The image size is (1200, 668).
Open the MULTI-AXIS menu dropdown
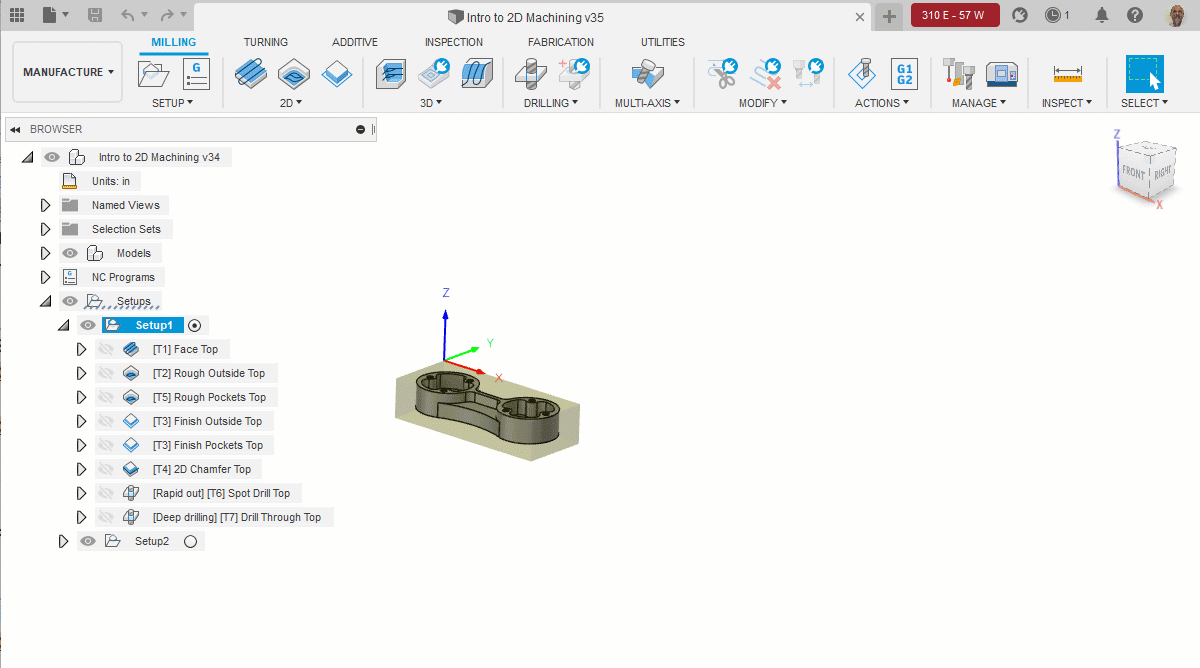647,103
